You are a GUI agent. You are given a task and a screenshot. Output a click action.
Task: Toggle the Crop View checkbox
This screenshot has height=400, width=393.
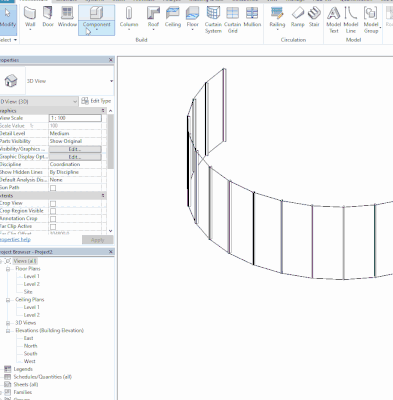pos(53,203)
